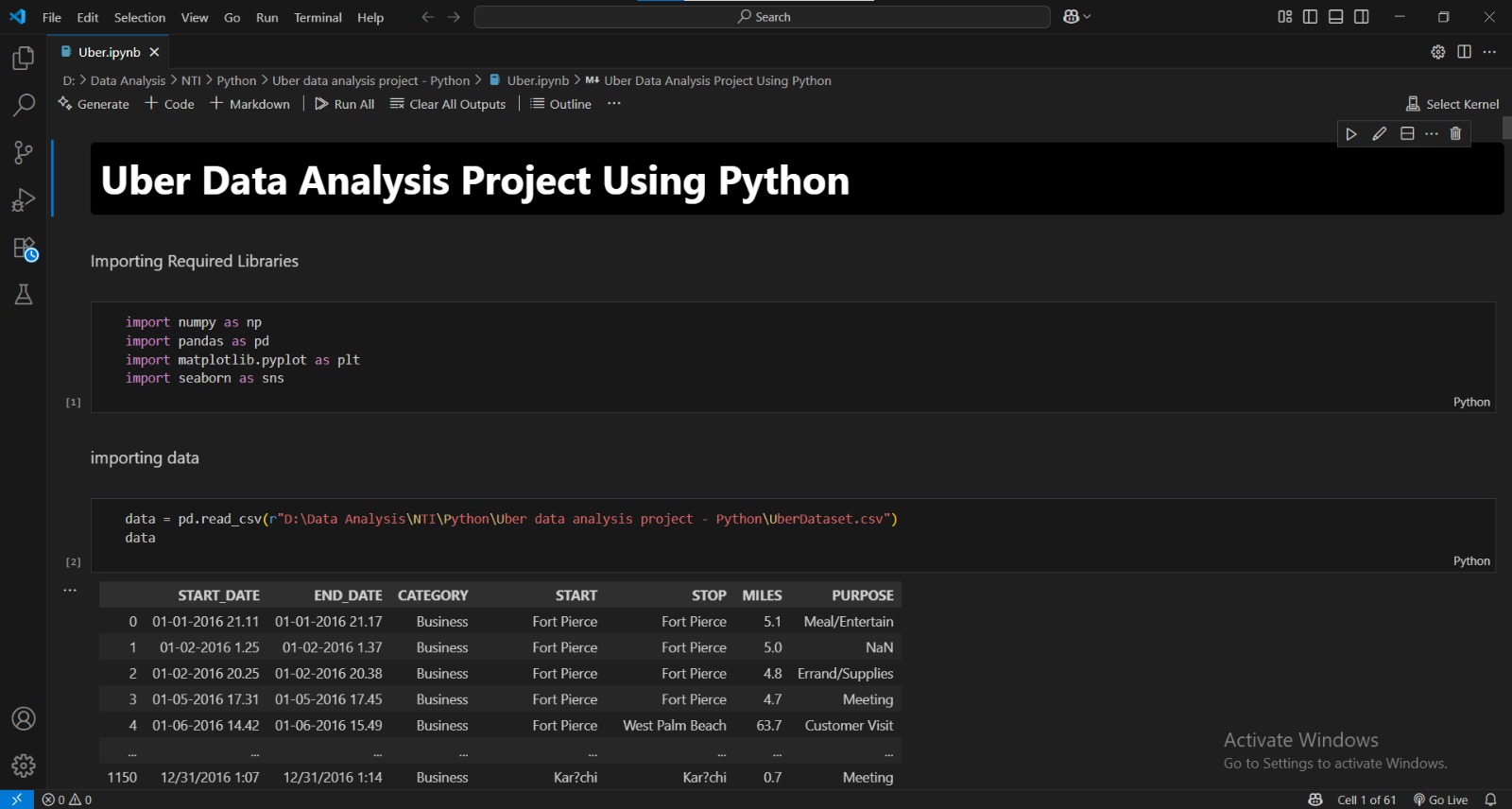Click the command center search field
1512x809 pixels.
(762, 17)
